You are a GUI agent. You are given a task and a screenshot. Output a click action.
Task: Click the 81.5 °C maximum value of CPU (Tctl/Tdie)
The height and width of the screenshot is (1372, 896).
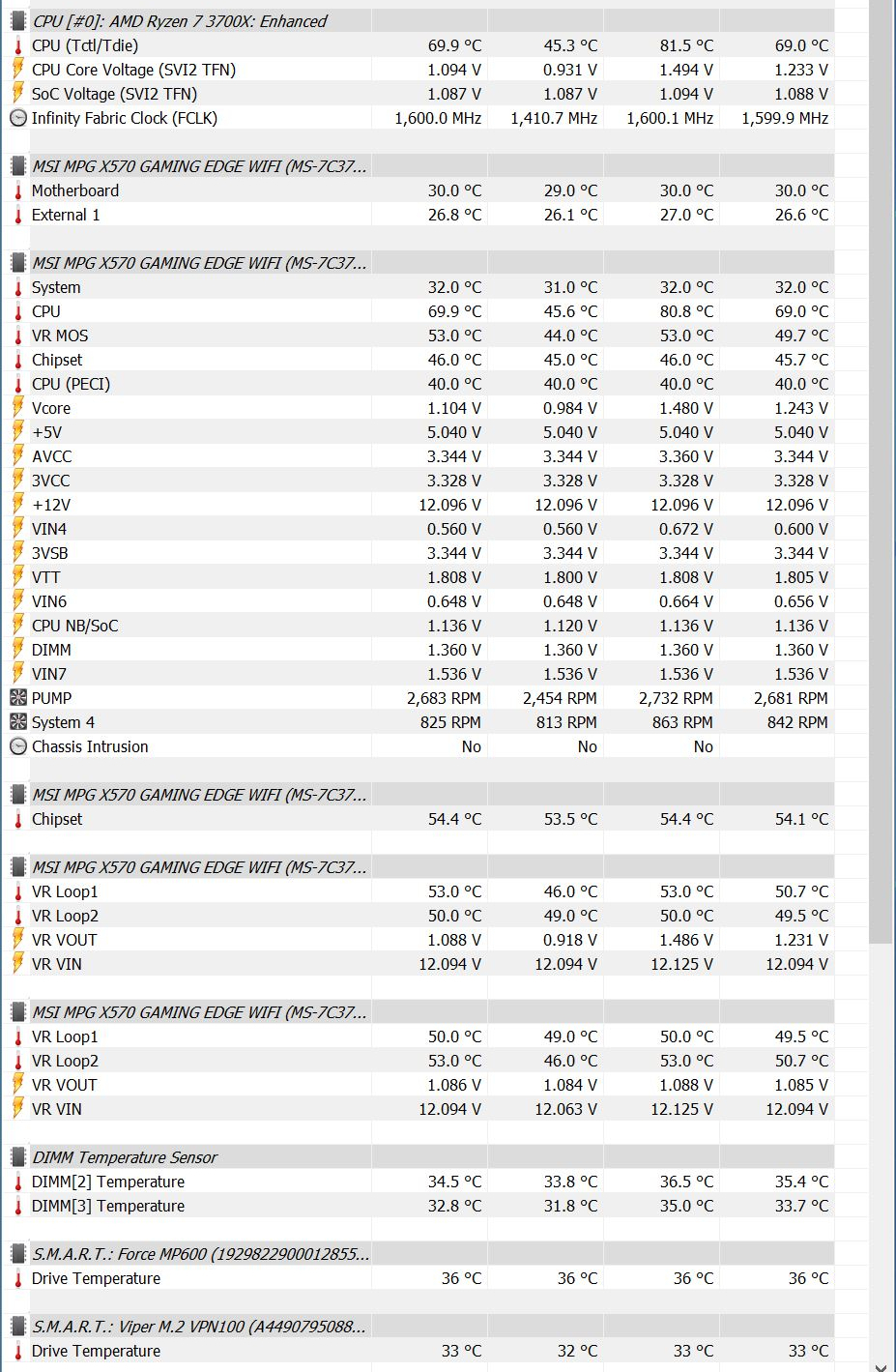click(686, 45)
